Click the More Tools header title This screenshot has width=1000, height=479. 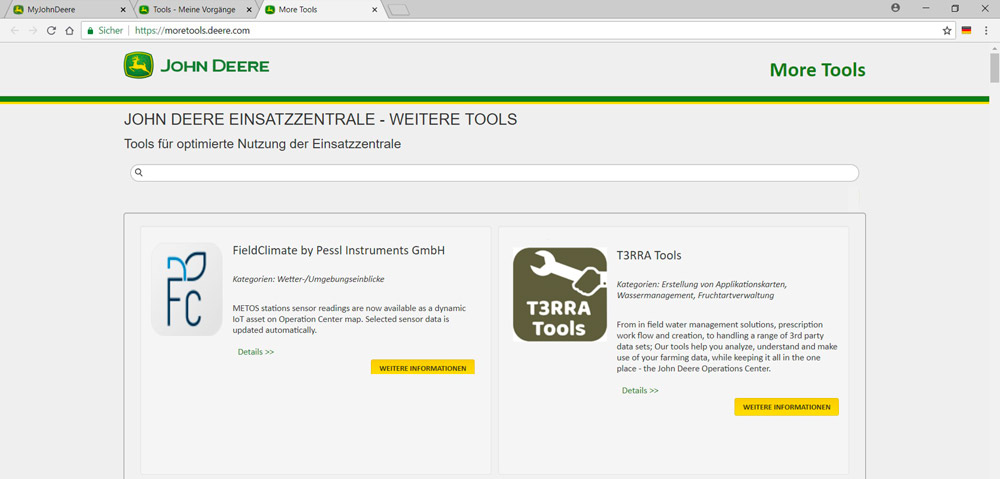[x=818, y=70]
